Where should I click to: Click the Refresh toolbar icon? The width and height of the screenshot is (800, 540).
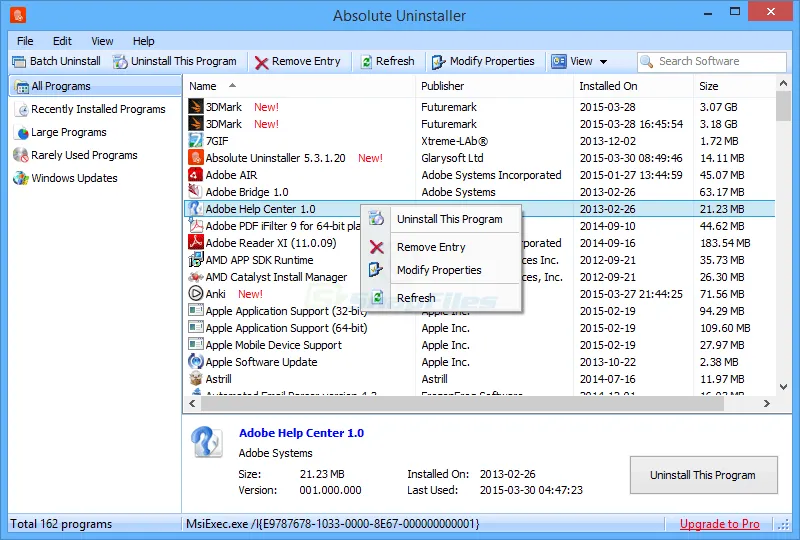366,62
